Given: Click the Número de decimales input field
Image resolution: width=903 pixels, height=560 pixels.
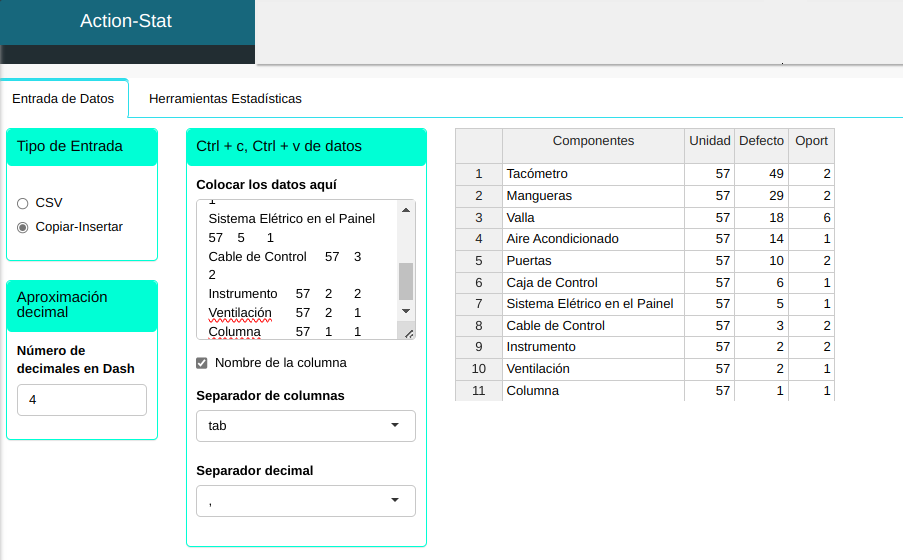Looking at the screenshot, I should (x=82, y=400).
